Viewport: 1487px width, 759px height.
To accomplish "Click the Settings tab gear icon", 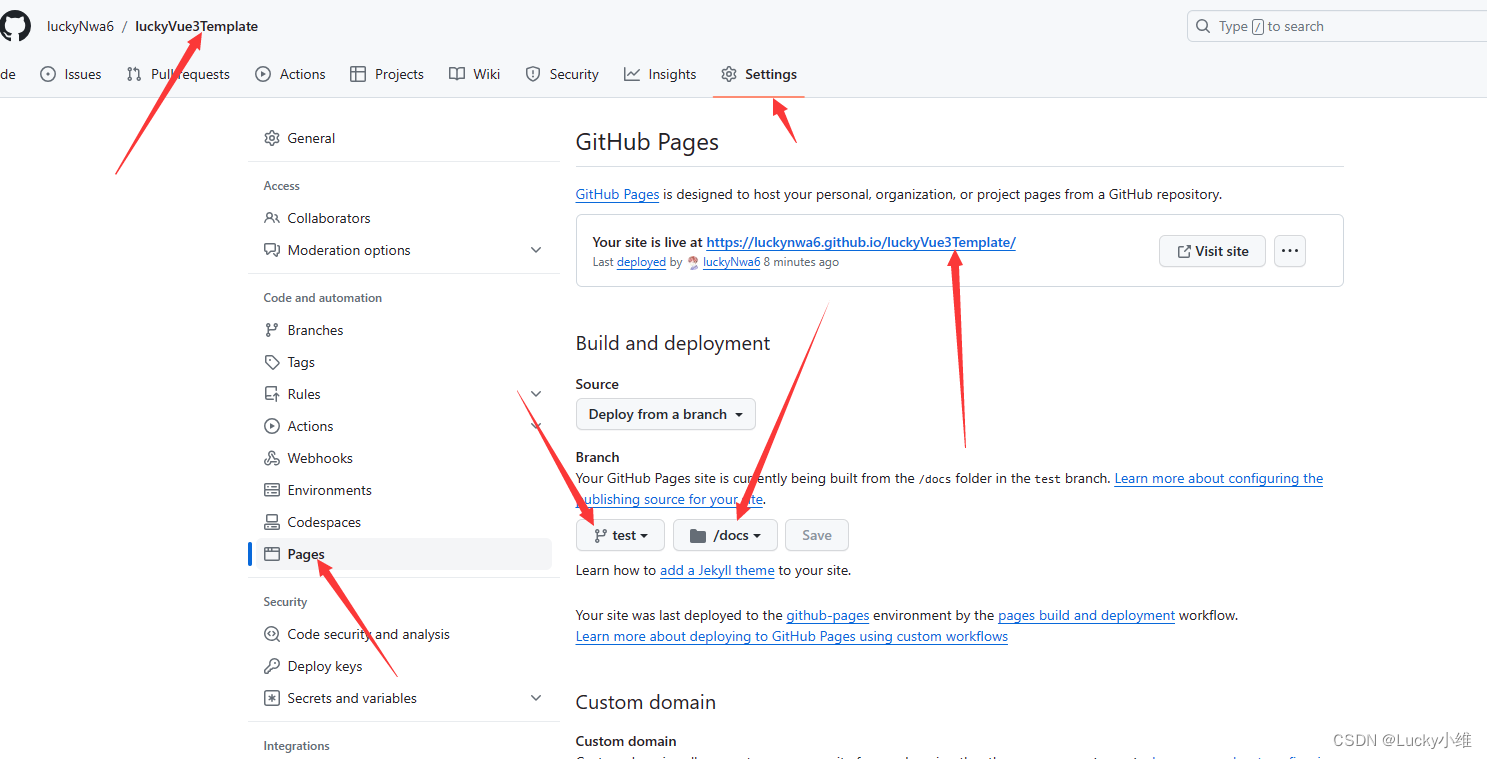I will point(729,74).
